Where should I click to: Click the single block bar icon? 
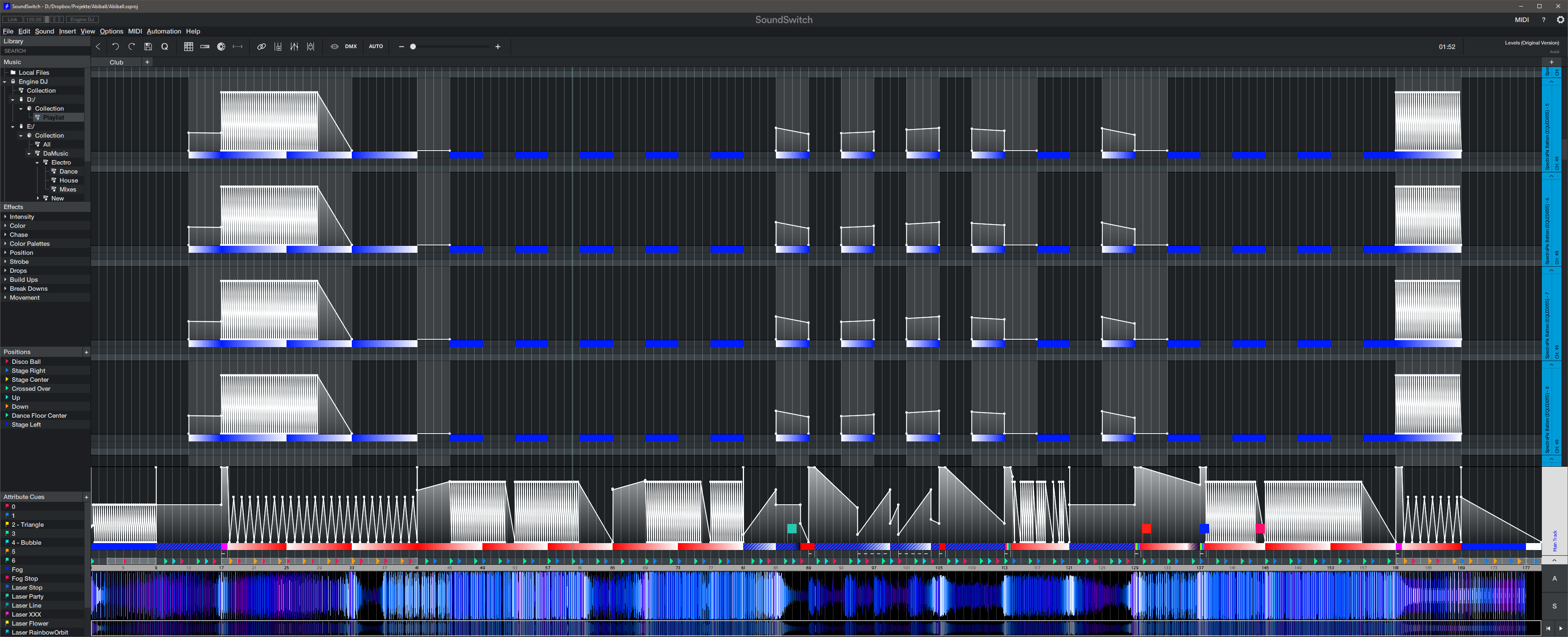tap(205, 46)
